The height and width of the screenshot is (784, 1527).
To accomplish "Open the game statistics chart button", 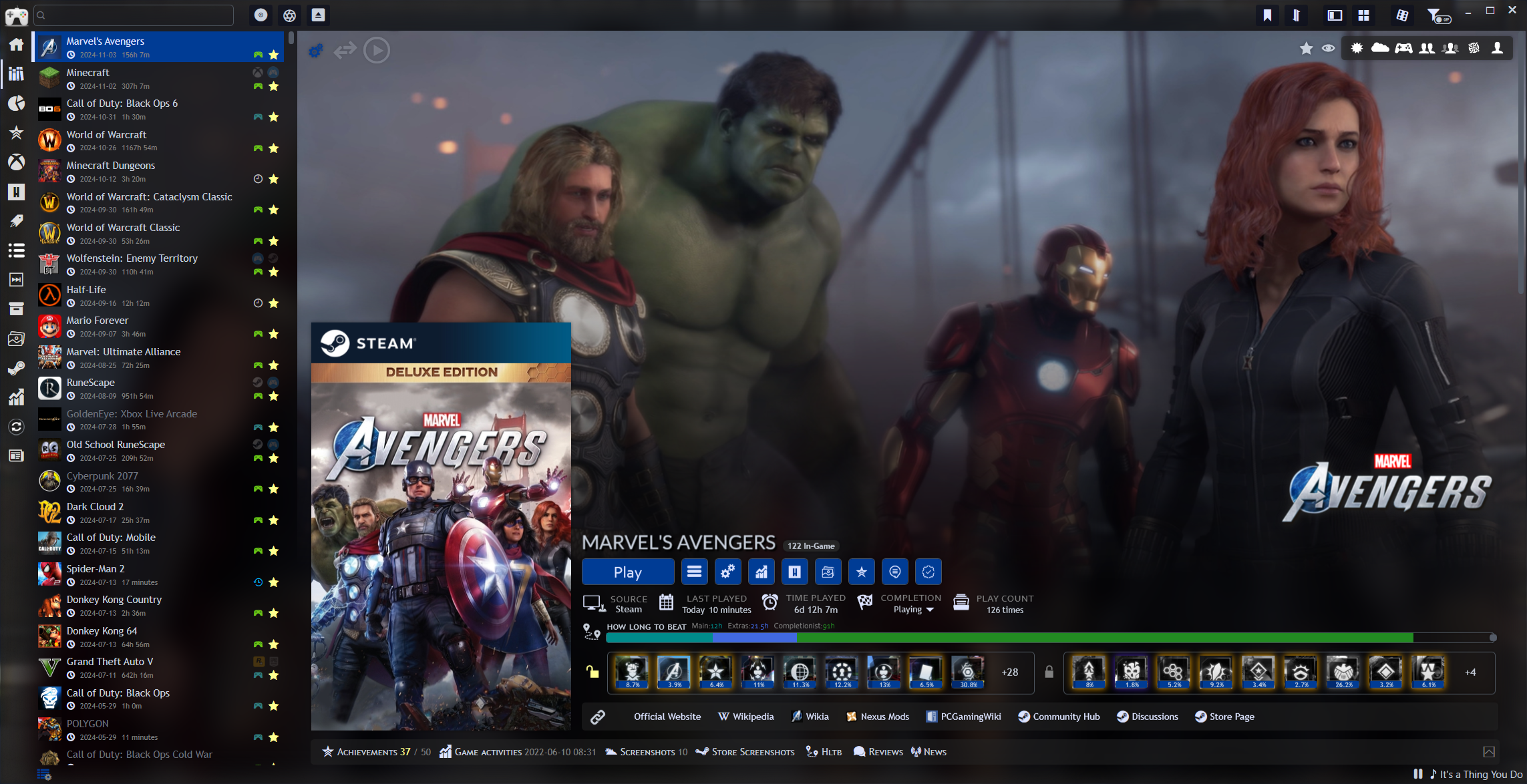I will click(761, 572).
